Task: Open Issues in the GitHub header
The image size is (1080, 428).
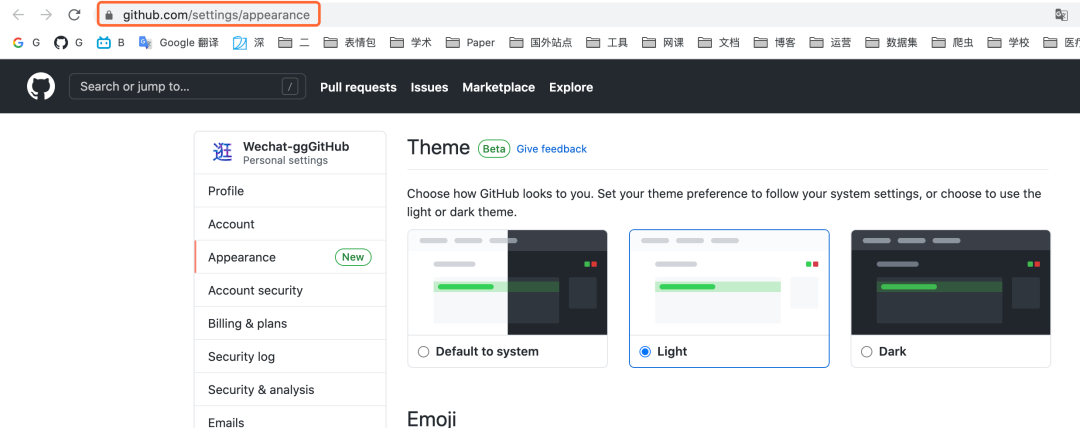Action: (x=430, y=88)
